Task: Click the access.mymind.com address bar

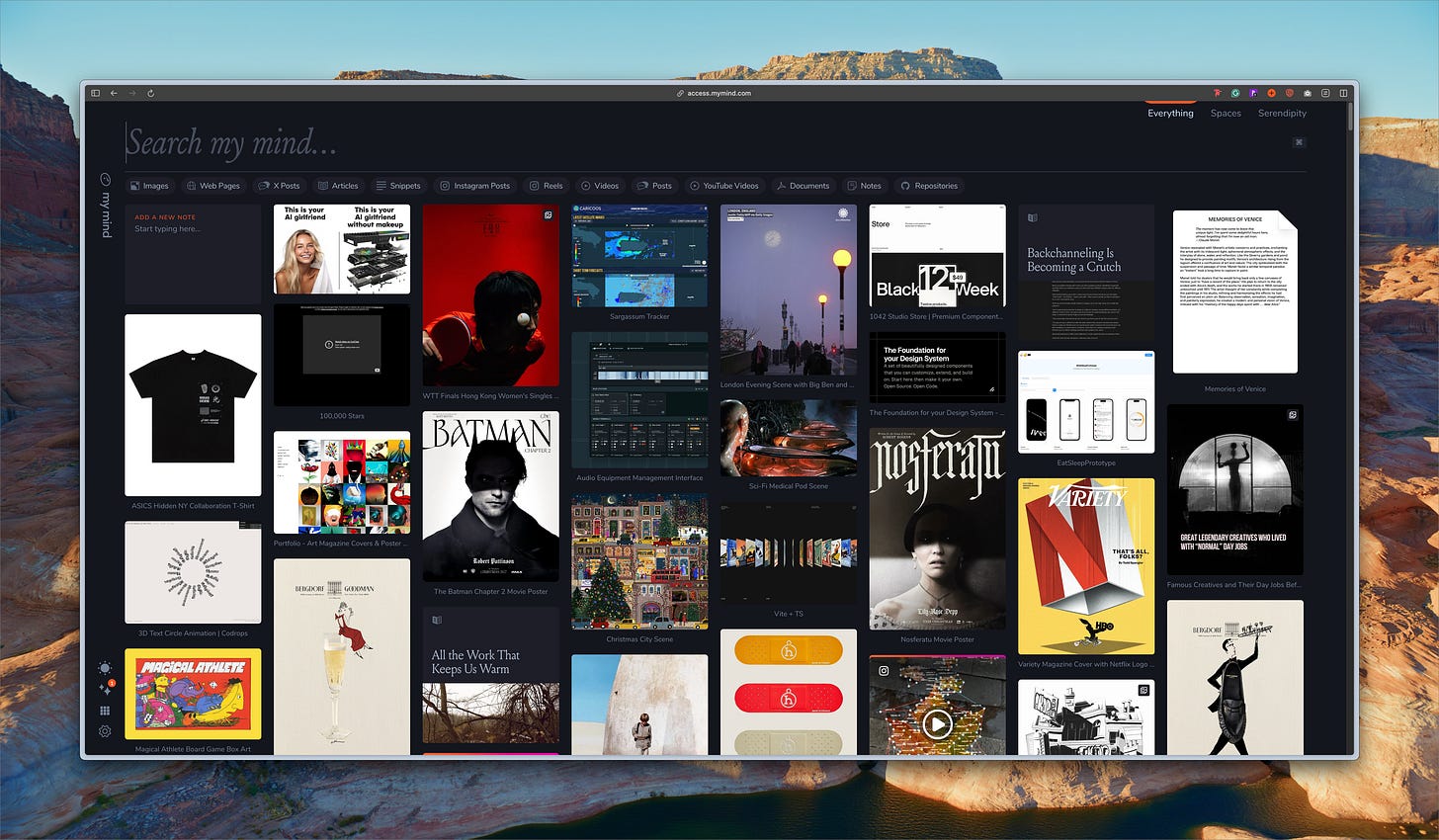Action: click(x=714, y=93)
